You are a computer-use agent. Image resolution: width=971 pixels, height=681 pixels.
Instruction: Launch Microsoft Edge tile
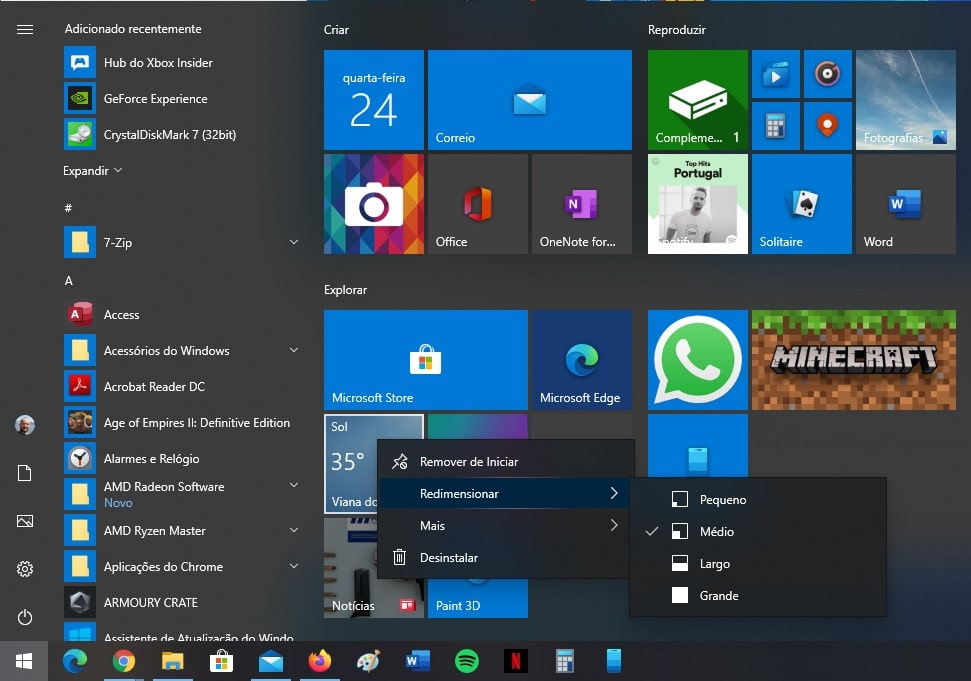point(581,360)
